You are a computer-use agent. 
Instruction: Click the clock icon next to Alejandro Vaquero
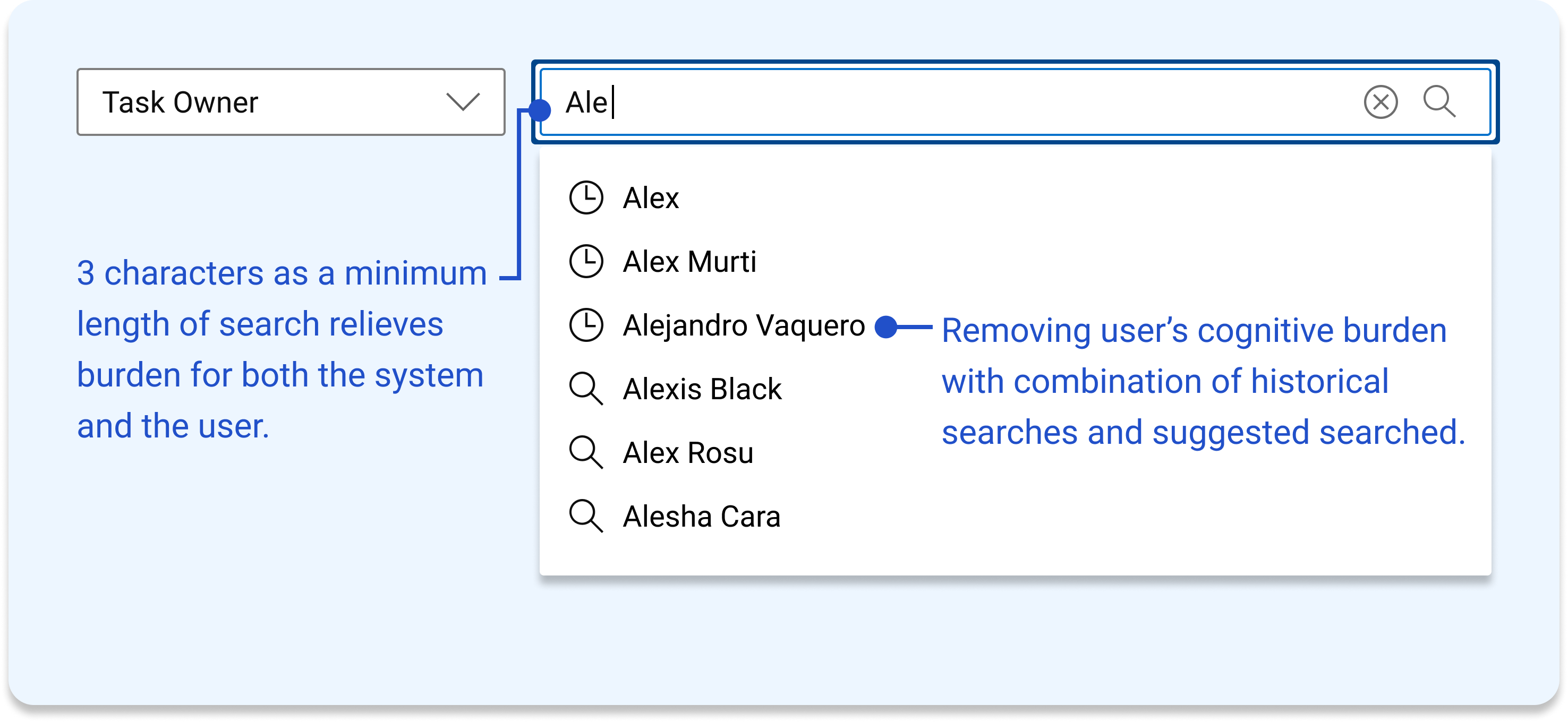(x=585, y=325)
